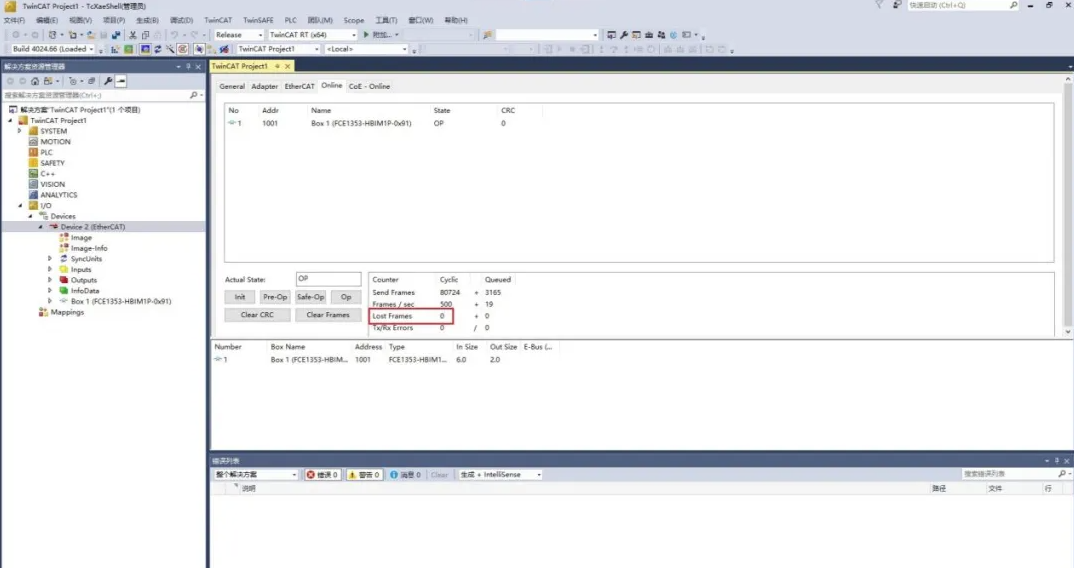The height and width of the screenshot is (568, 1074).
Task: Click the Op state button
Action: tap(346, 297)
